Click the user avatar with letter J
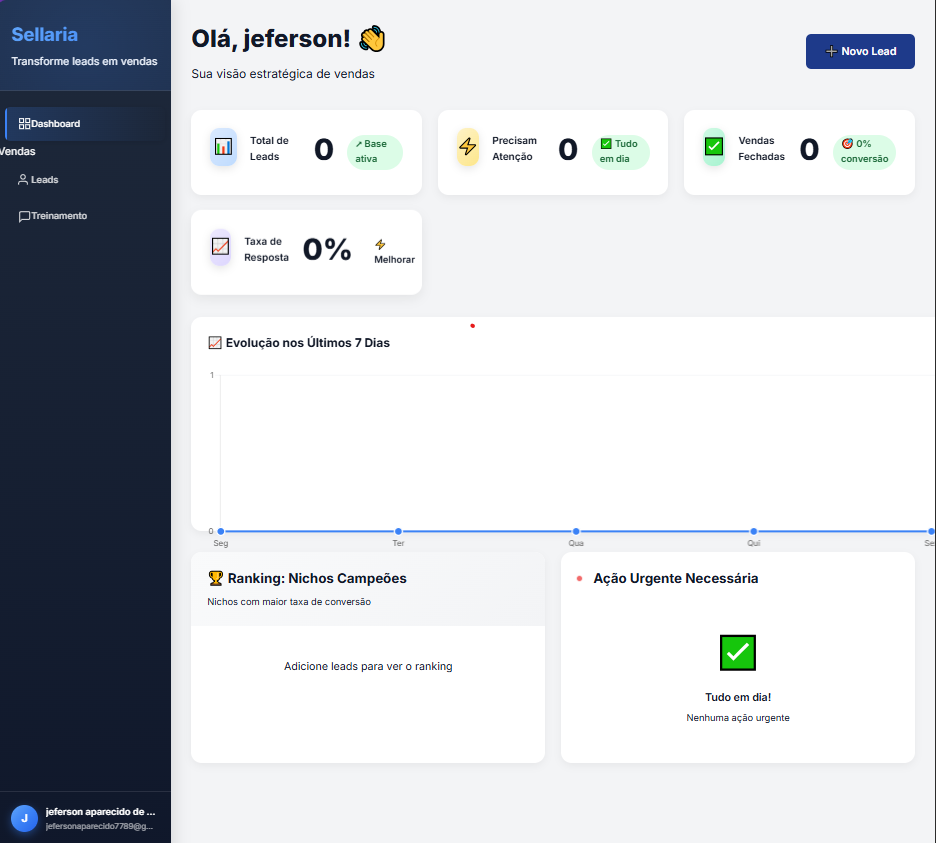Screen dimensions: 936x843 [24, 818]
